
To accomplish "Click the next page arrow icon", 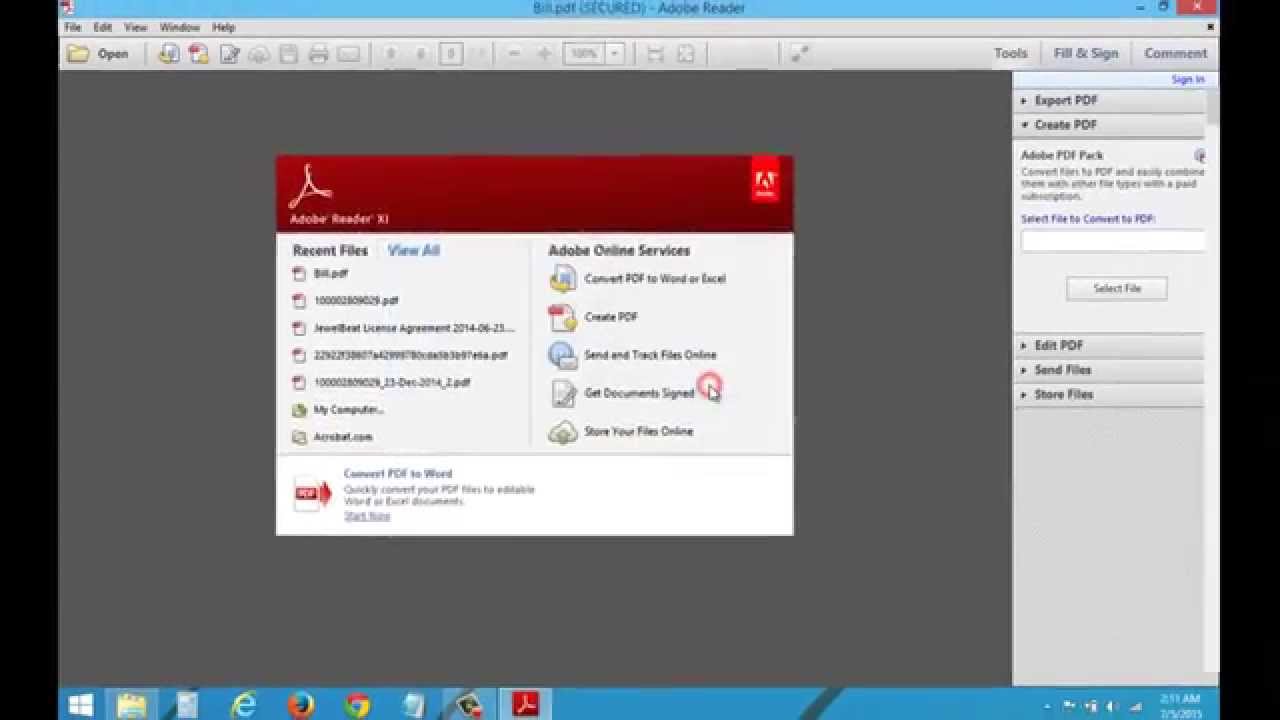I will pyautogui.click(x=421, y=54).
